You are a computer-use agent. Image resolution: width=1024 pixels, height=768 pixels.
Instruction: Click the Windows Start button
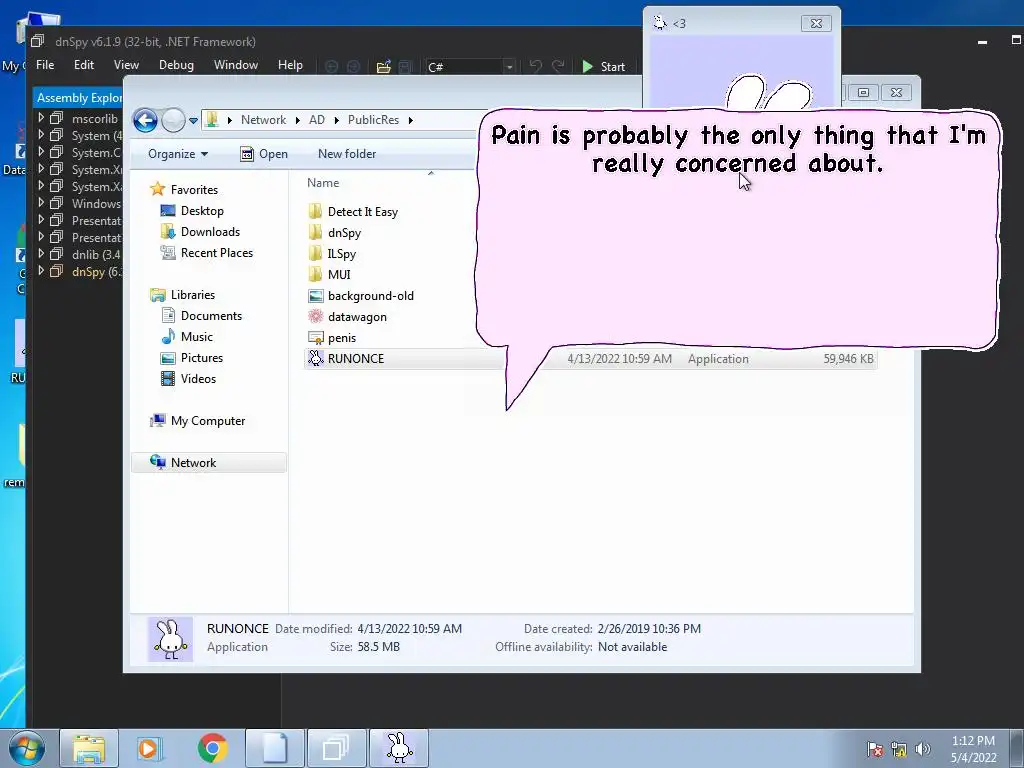pyautogui.click(x=26, y=748)
